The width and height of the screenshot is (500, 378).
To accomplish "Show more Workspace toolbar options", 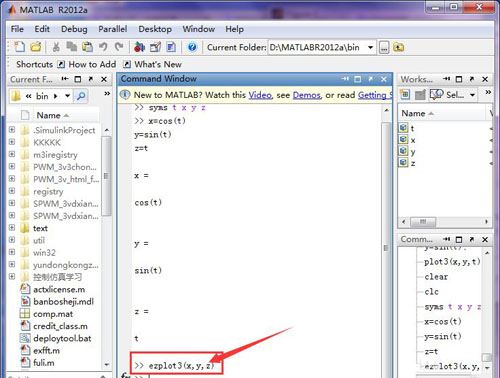I will [x=488, y=92].
